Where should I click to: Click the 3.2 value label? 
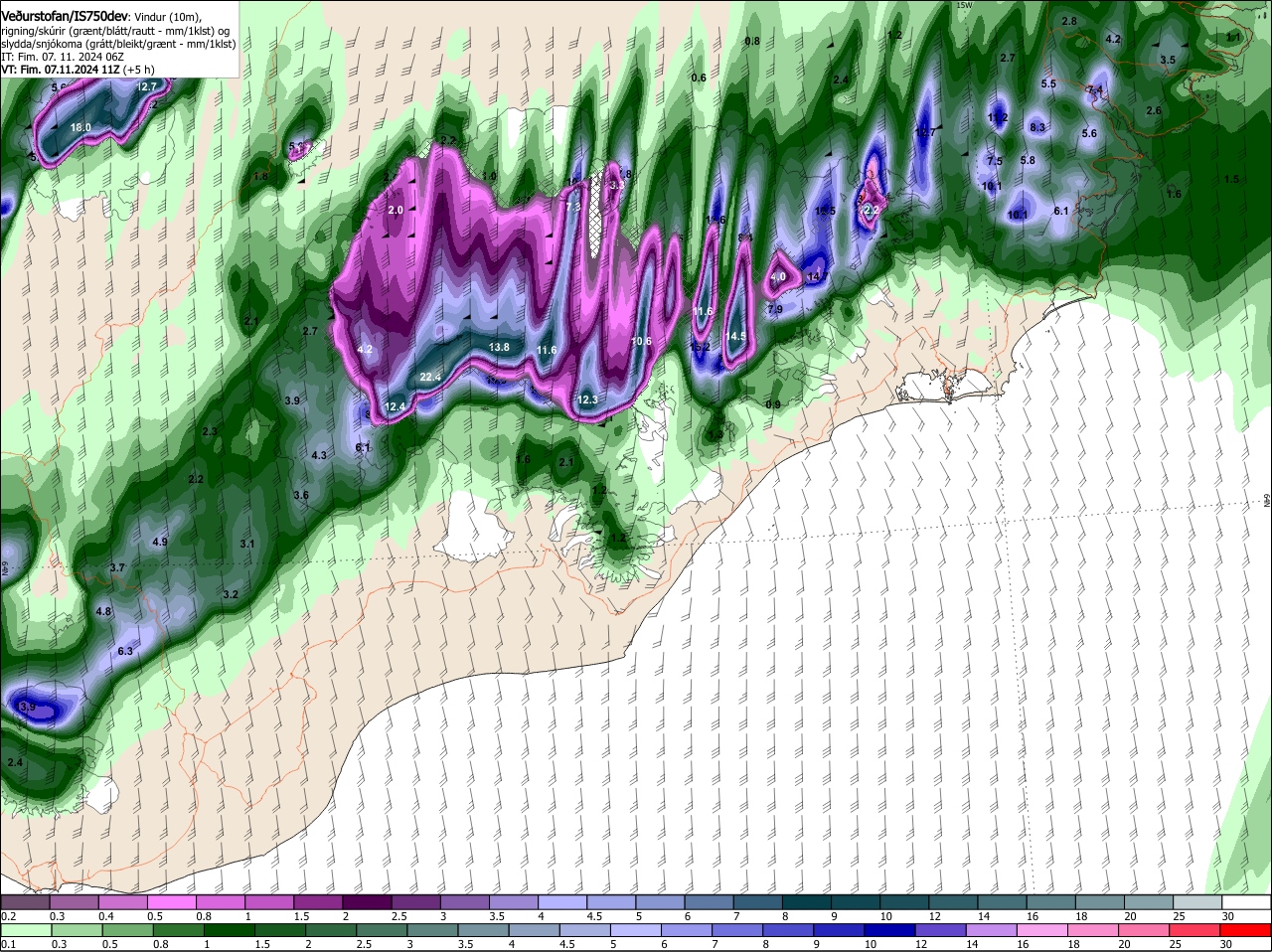[x=231, y=594]
